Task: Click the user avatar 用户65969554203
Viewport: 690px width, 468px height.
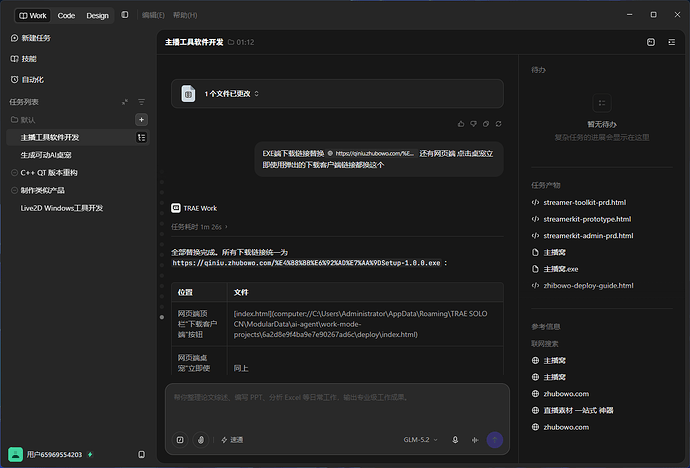Action: (x=15, y=454)
